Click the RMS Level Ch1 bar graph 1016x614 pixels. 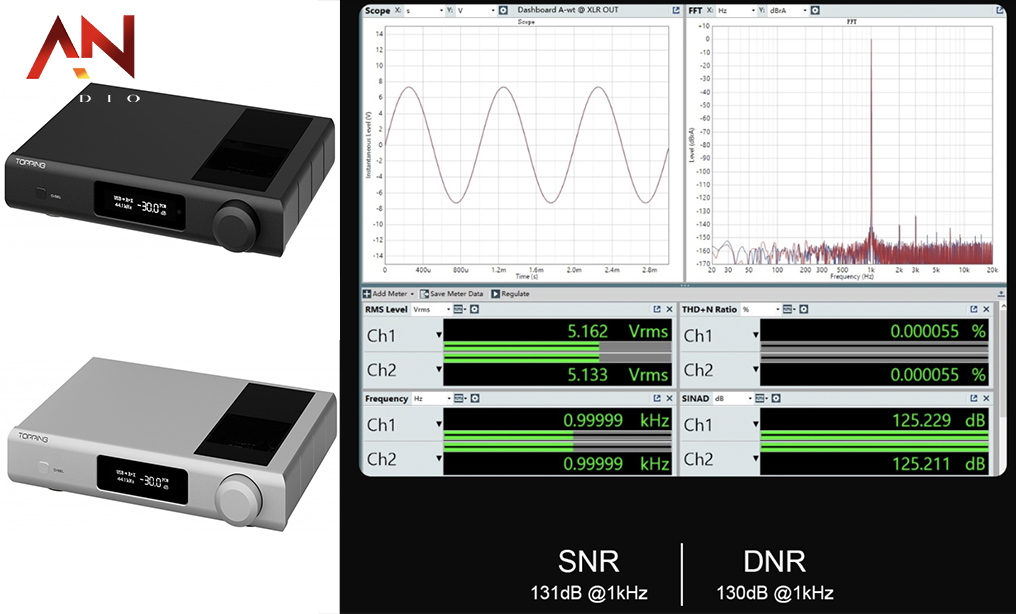[x=557, y=348]
